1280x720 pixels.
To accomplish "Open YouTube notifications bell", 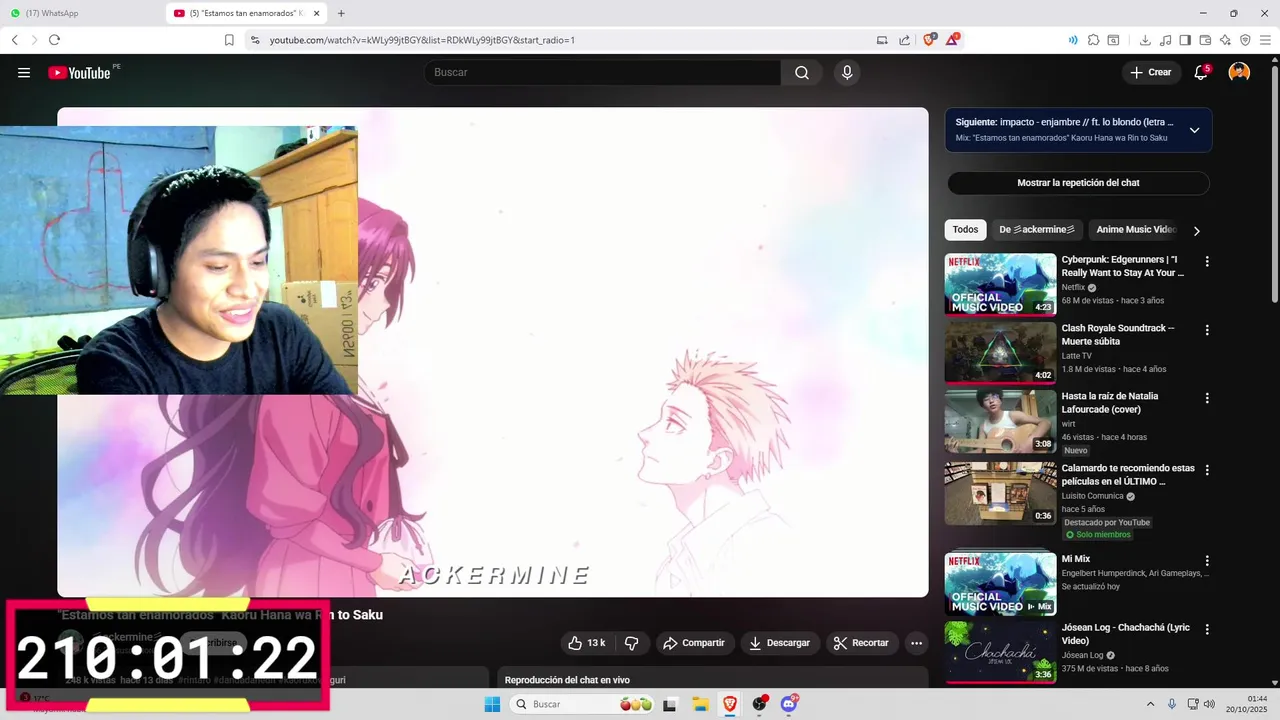I will (x=1201, y=72).
